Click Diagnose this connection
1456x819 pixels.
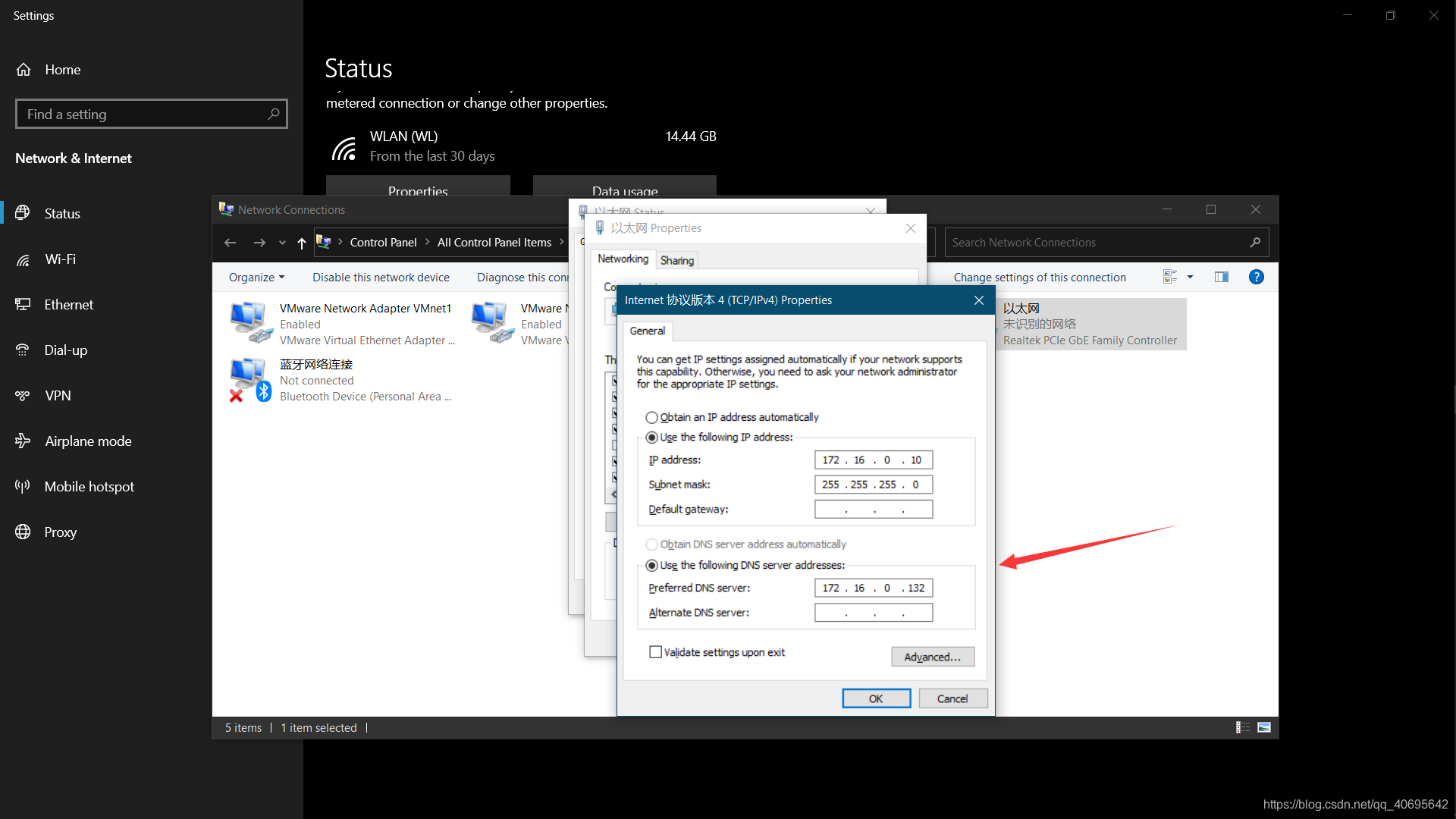522,277
